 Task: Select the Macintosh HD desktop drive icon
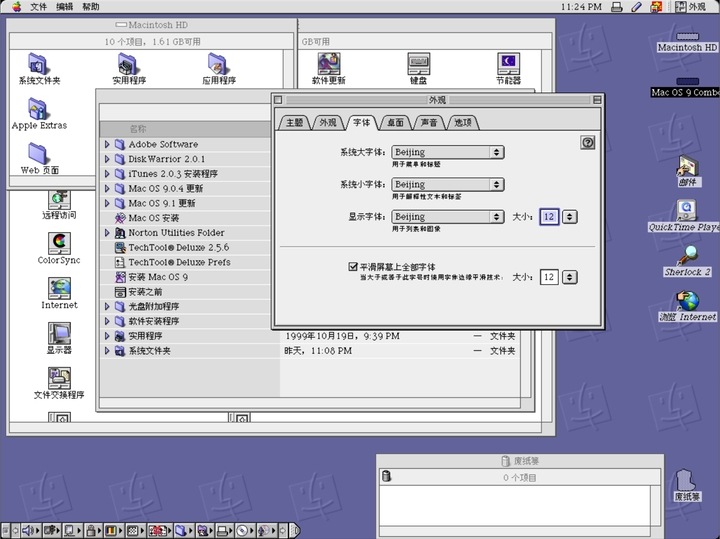tap(687, 37)
